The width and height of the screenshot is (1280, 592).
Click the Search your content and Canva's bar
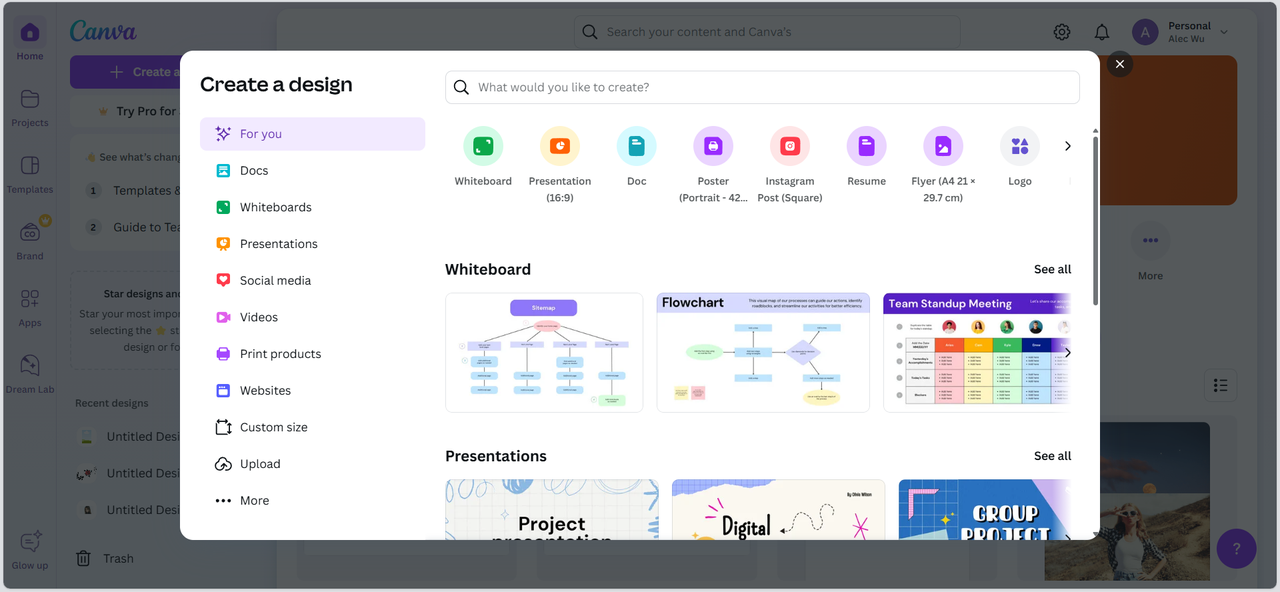tap(767, 32)
